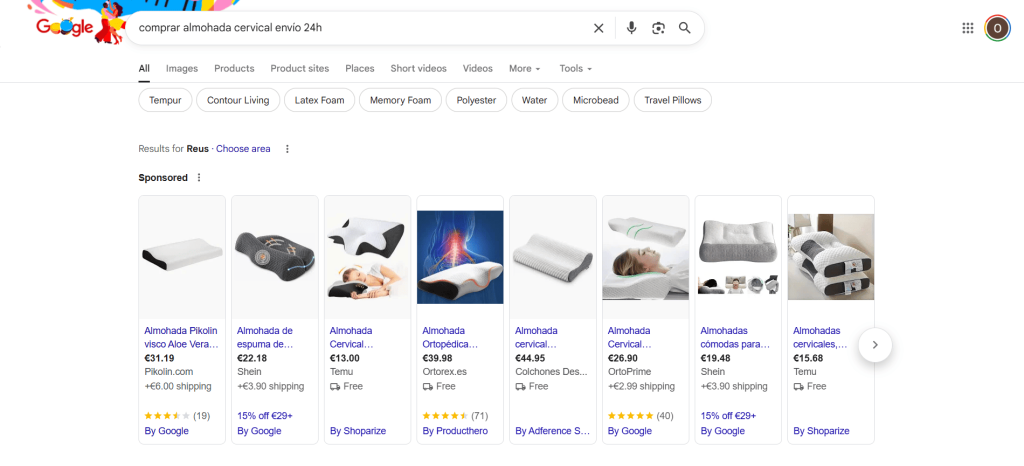The height and width of the screenshot is (466, 1024).
Task: Apply the Tempur filter chip
Action: coord(165,100)
